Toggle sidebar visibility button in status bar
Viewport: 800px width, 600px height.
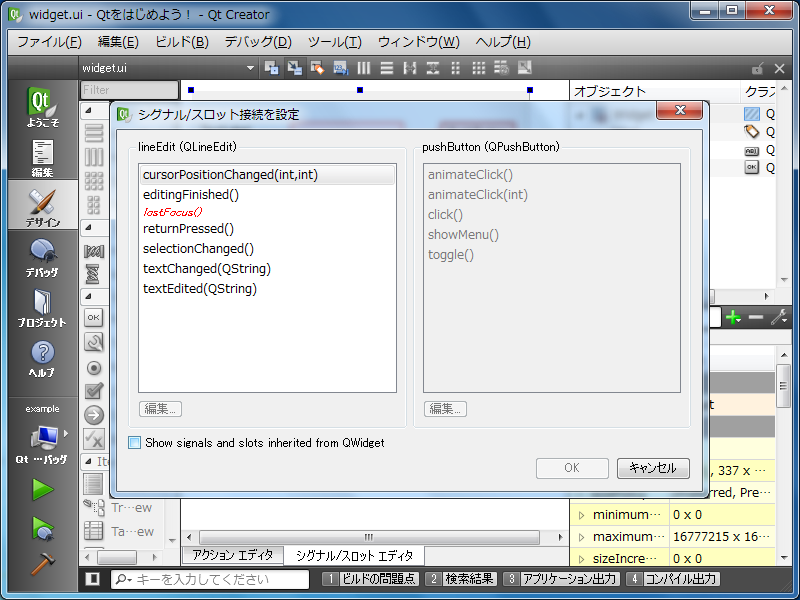point(92,579)
